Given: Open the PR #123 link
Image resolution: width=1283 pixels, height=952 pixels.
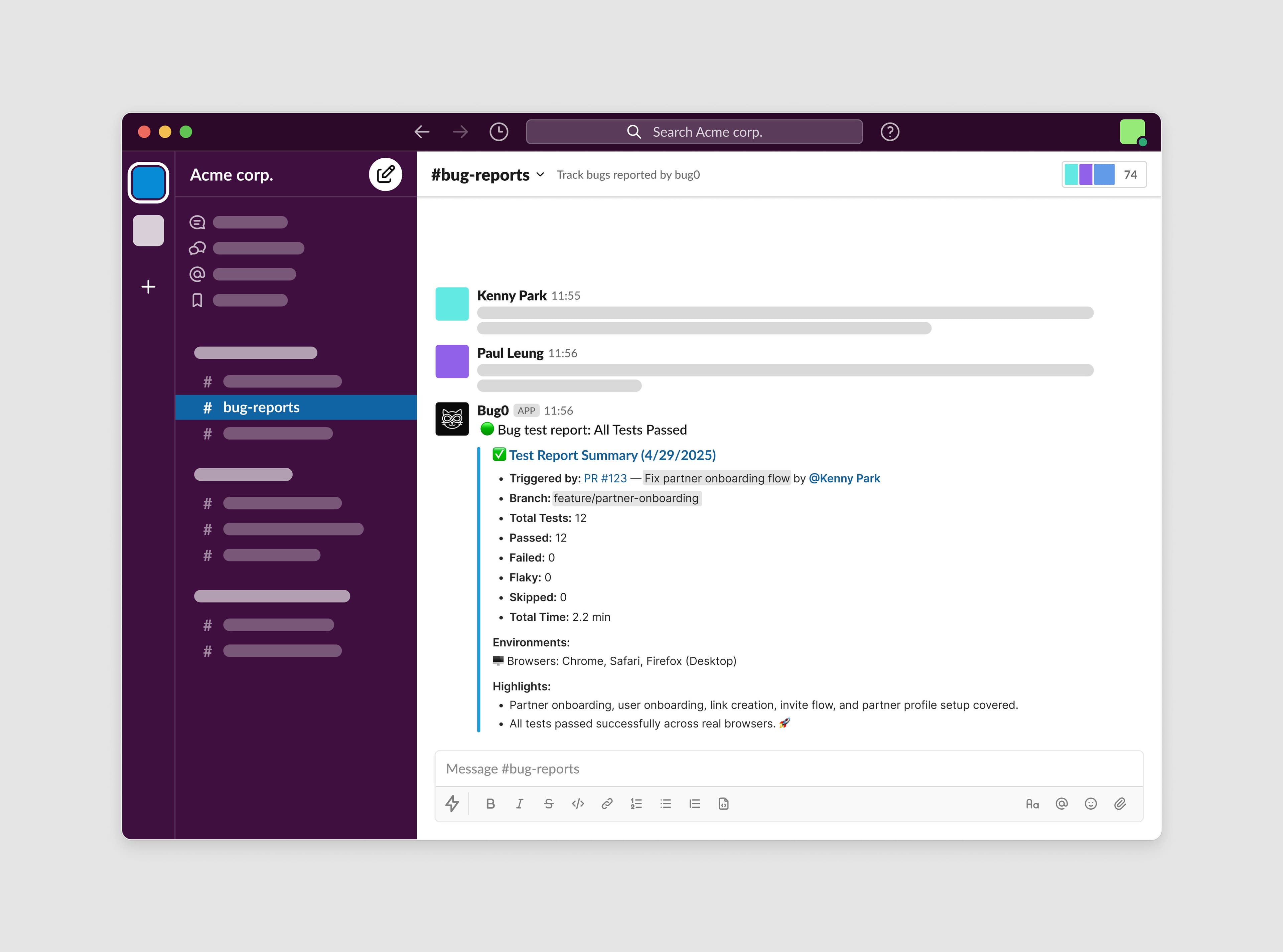Looking at the screenshot, I should 605,478.
